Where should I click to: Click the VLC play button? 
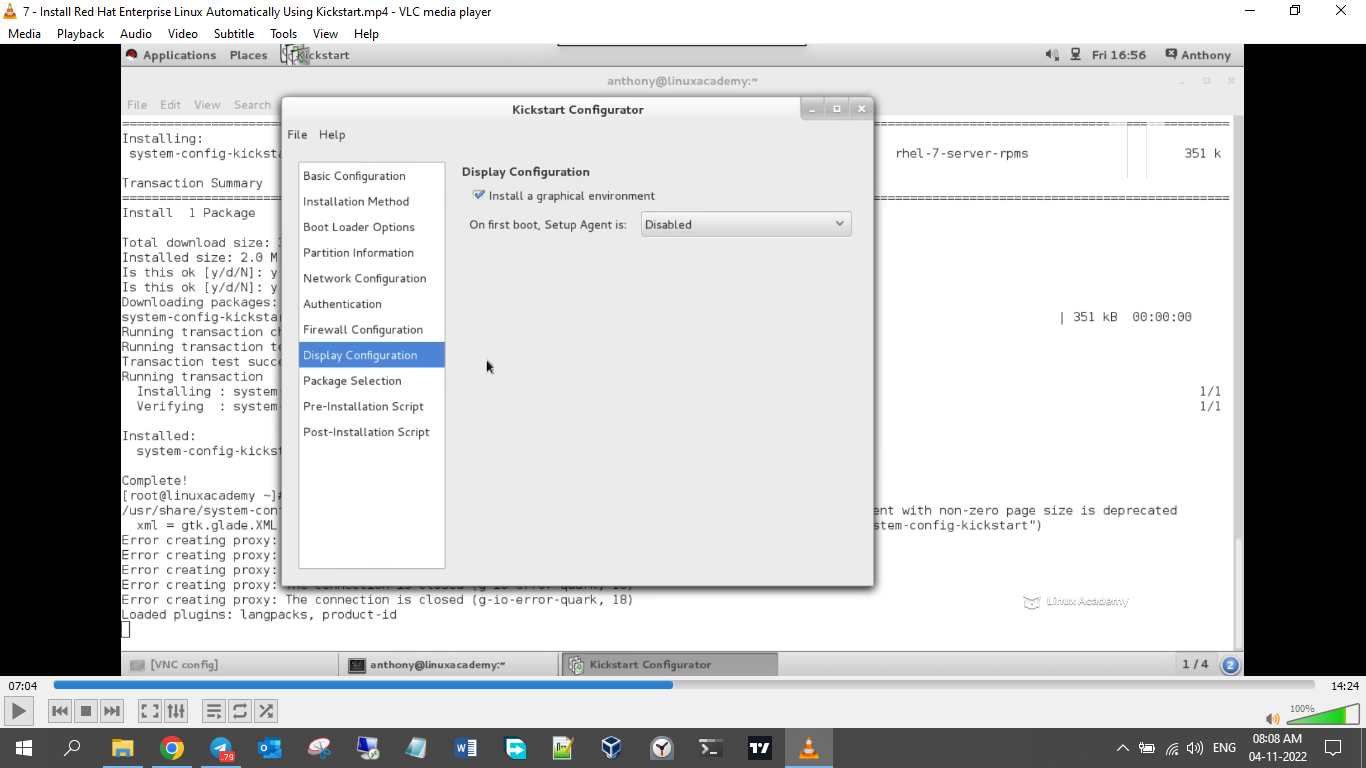pos(18,711)
